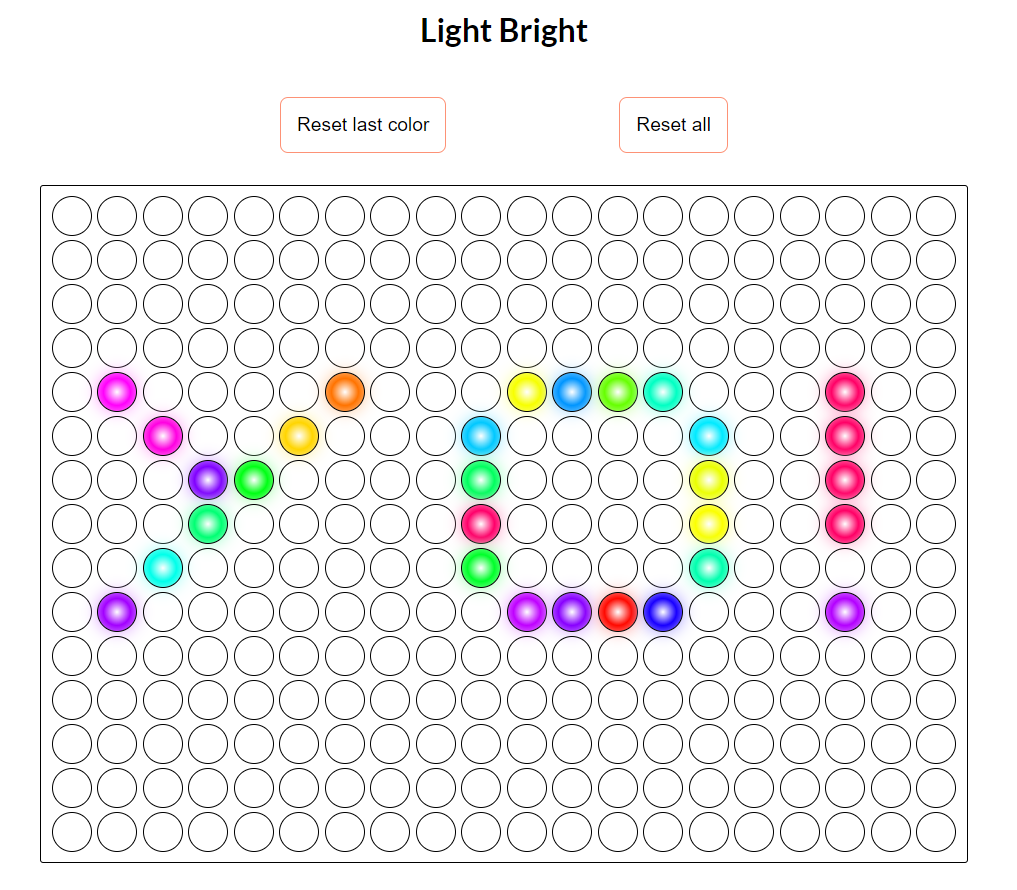The height and width of the screenshot is (890, 1017).
Task: Toggle the leftmost magenta peg
Action: (117, 392)
